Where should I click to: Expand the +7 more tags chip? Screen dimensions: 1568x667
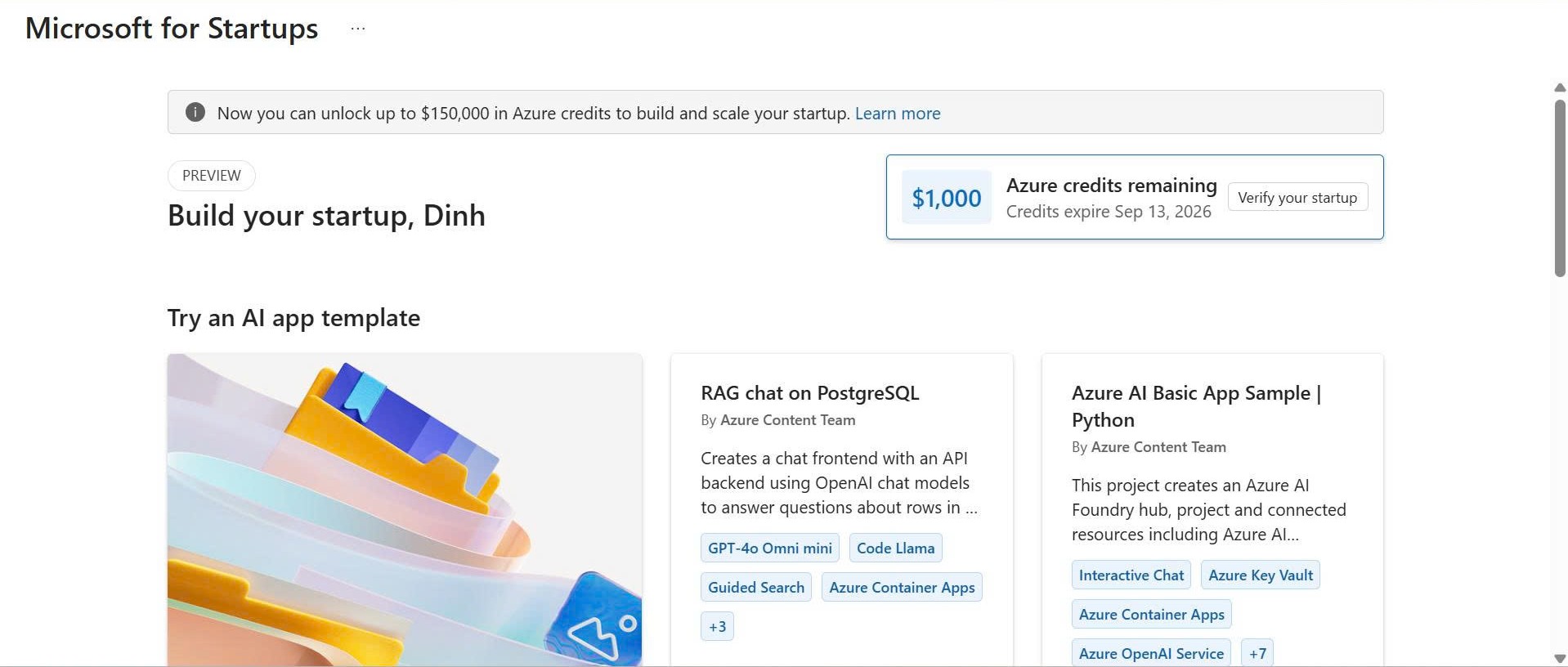pos(1257,653)
